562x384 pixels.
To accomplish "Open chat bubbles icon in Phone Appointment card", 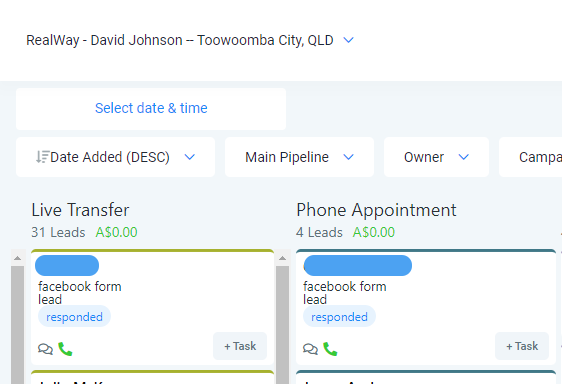I will point(310,349).
